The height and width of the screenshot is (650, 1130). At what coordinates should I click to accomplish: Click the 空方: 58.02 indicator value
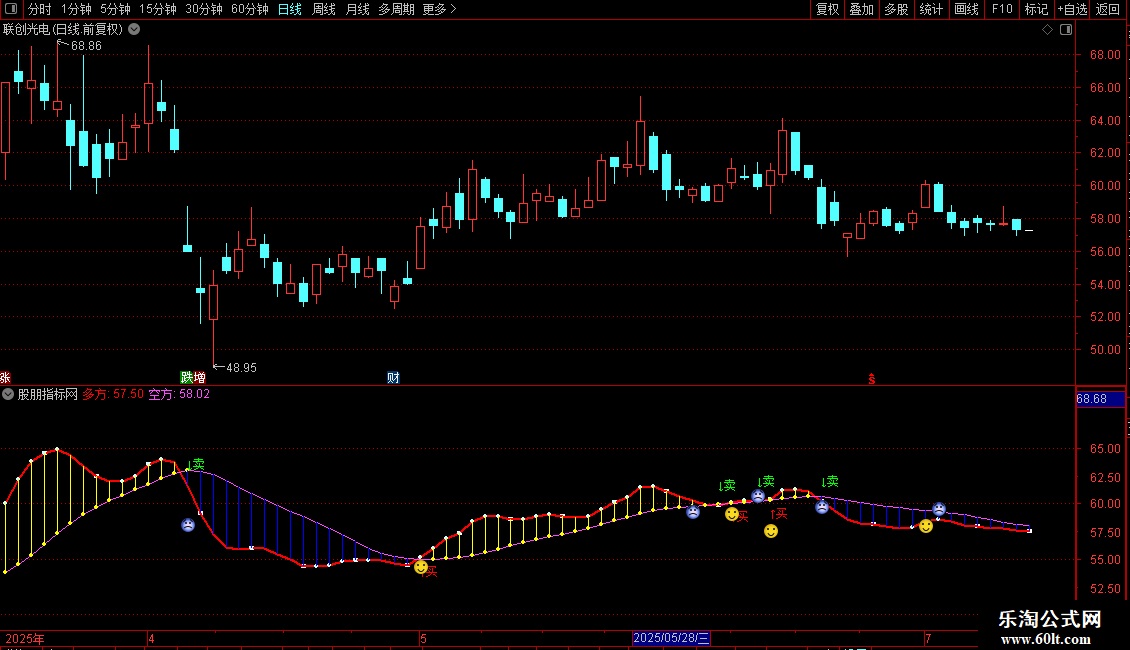point(179,394)
